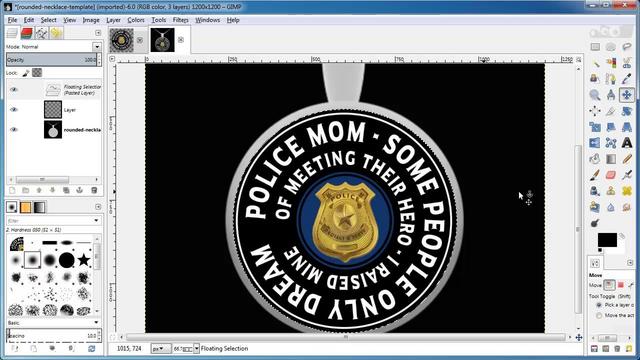Click the canvas horizontal scrollbar

(345, 337)
